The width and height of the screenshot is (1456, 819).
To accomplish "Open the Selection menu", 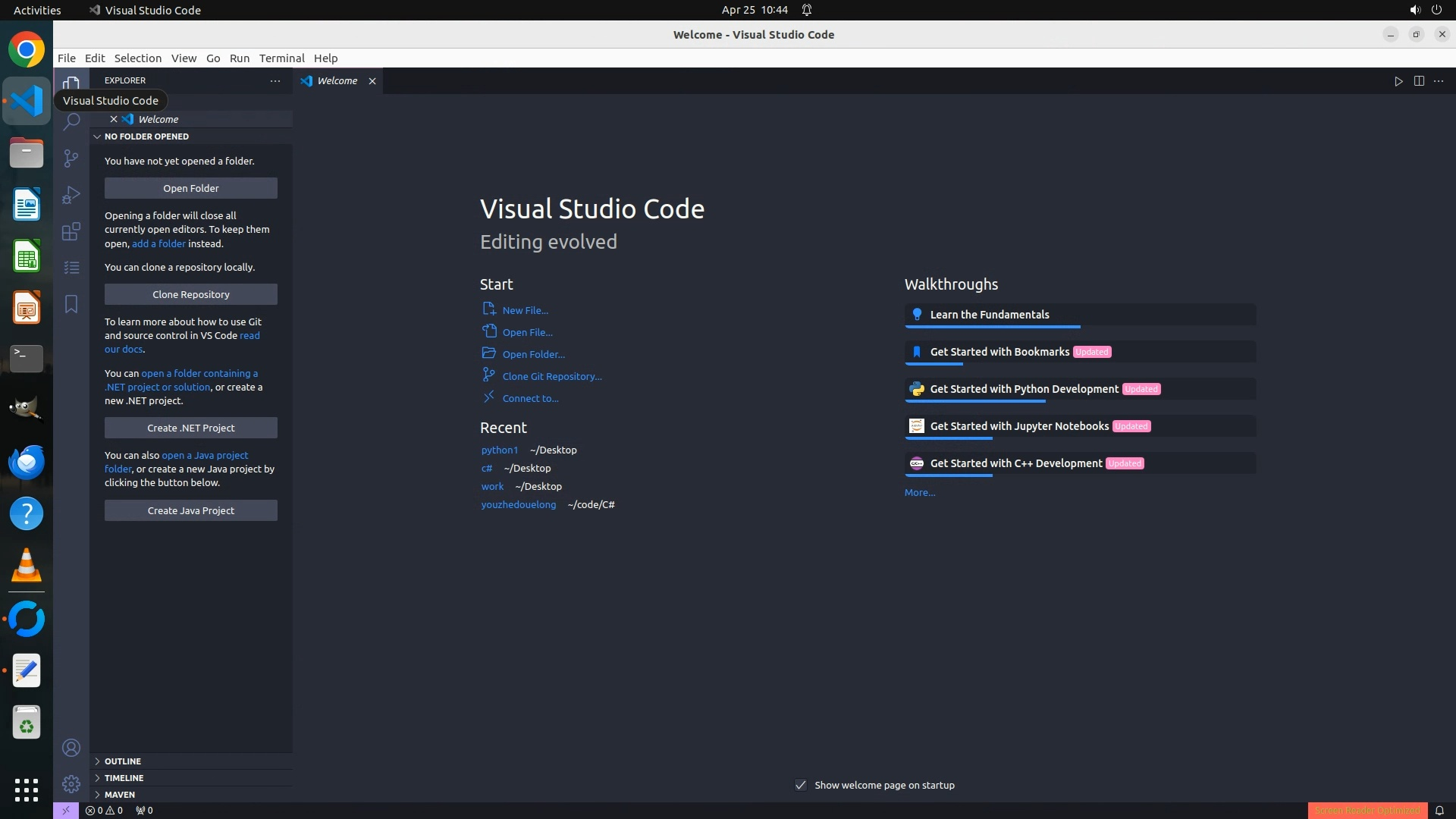I will coord(137,58).
